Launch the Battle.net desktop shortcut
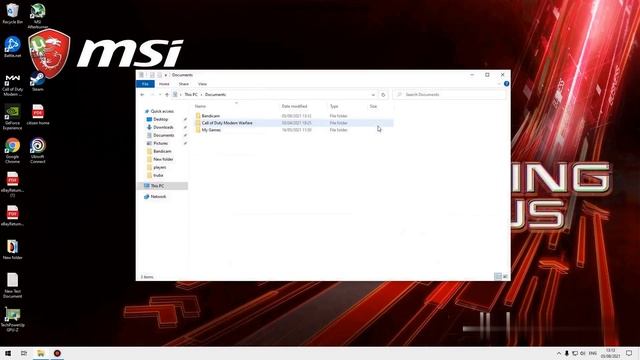This screenshot has width=640, height=360. tap(12, 47)
